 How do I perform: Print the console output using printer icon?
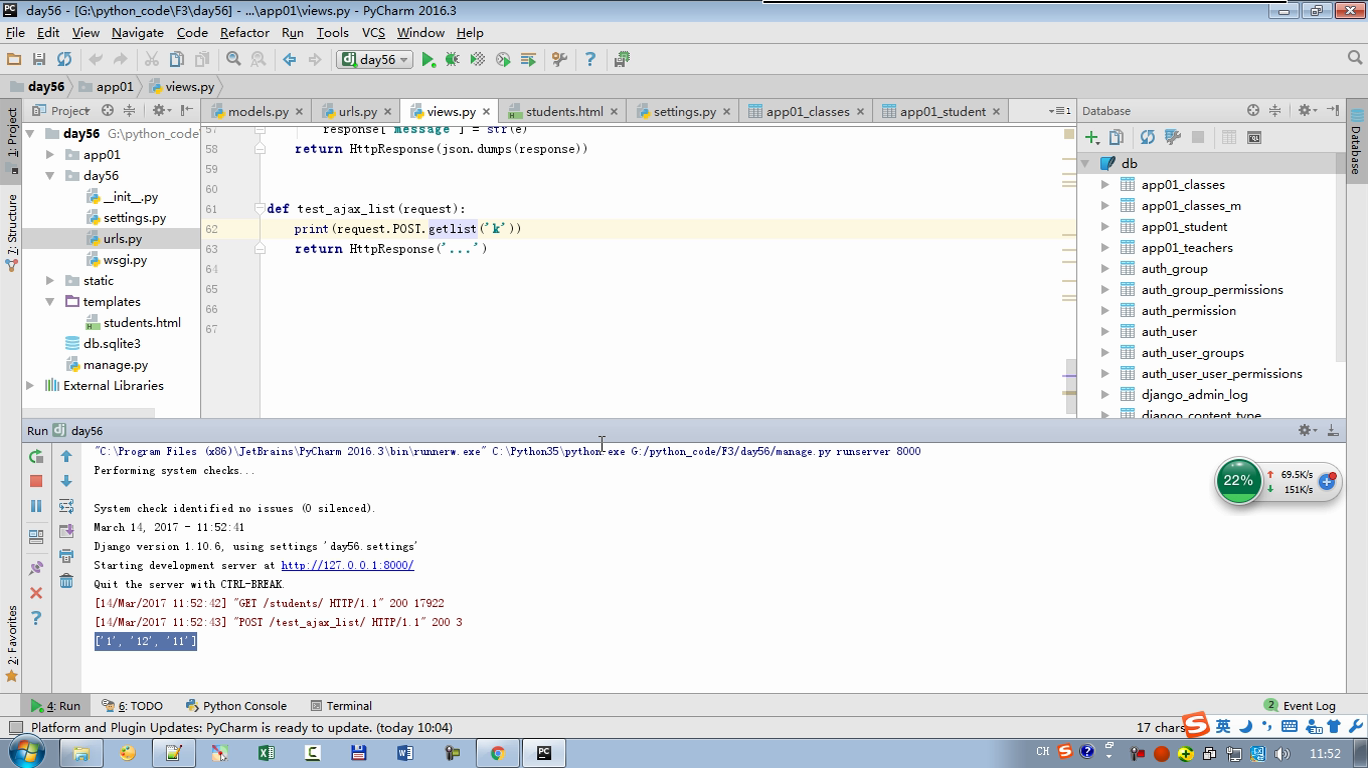click(x=66, y=556)
